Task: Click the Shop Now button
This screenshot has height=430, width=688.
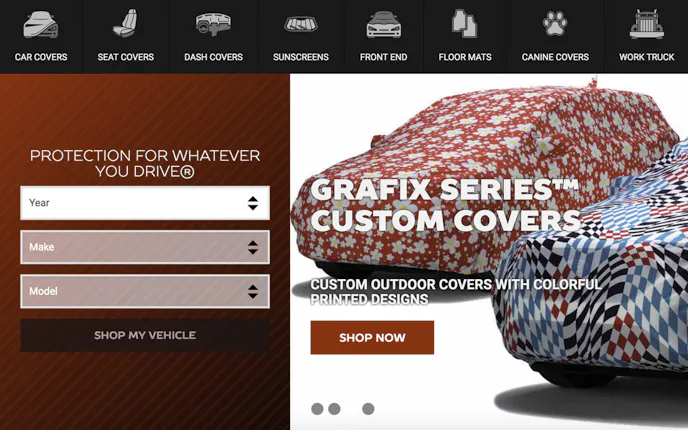Action: pos(372,337)
